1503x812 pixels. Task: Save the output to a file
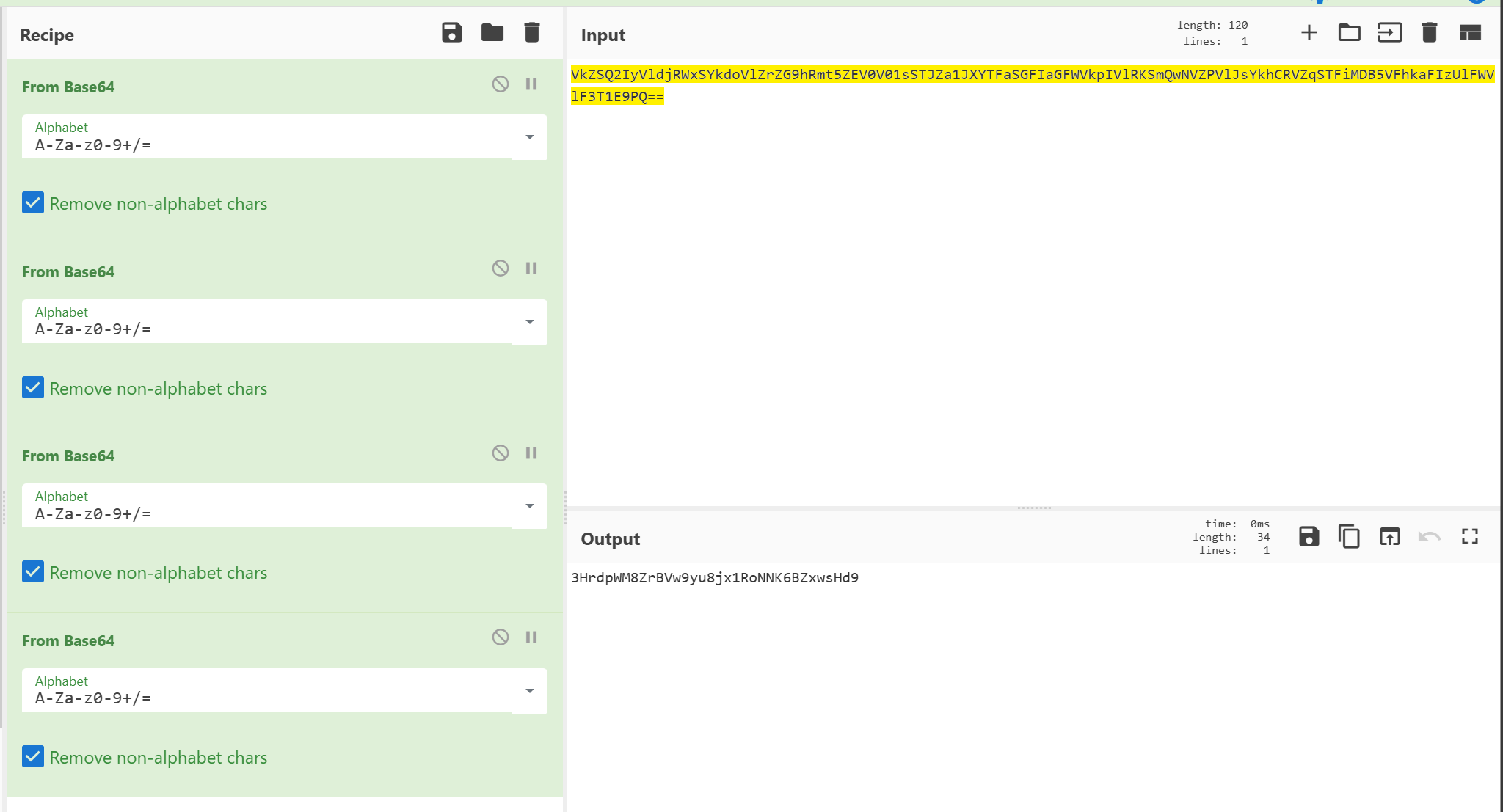(x=1309, y=537)
